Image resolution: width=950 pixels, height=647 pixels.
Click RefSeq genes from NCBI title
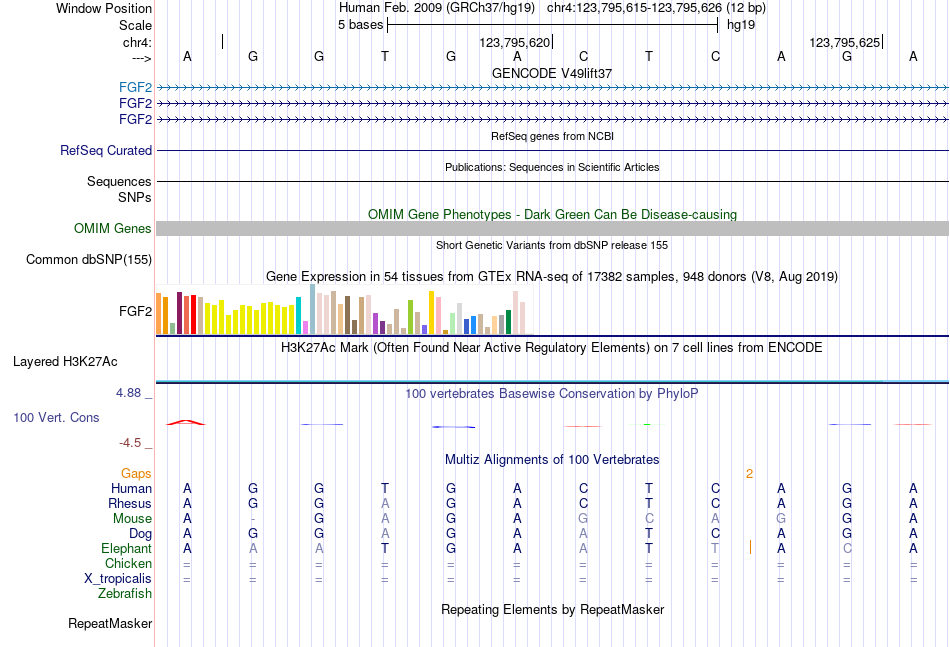pyautogui.click(x=552, y=136)
